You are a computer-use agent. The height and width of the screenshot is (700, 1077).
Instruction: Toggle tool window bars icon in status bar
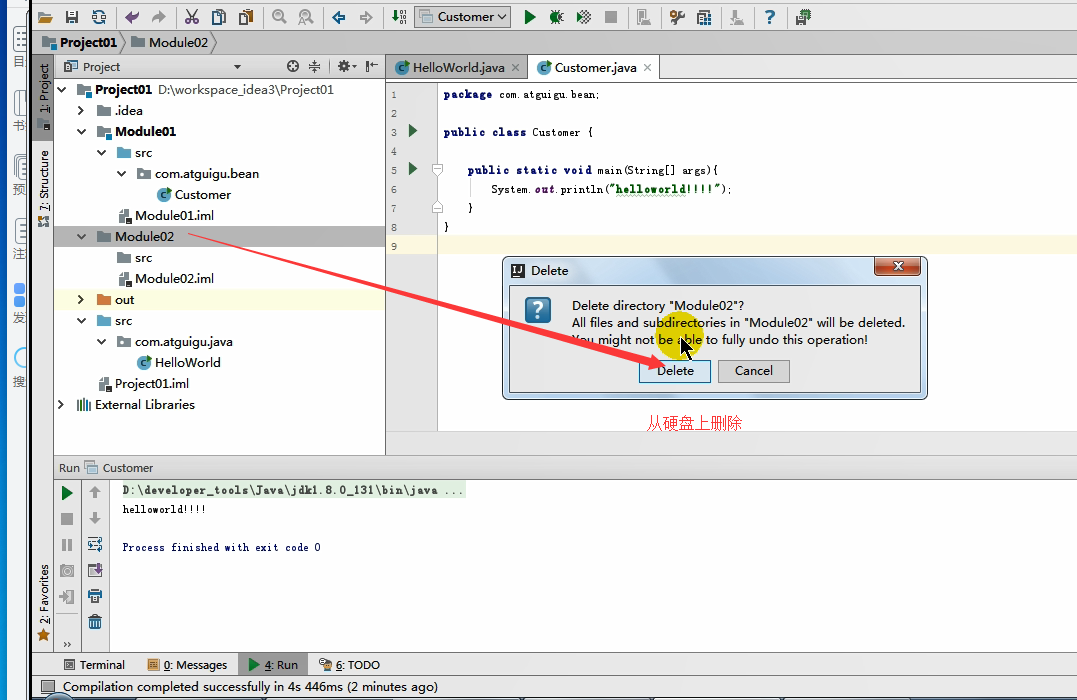click(x=48, y=686)
